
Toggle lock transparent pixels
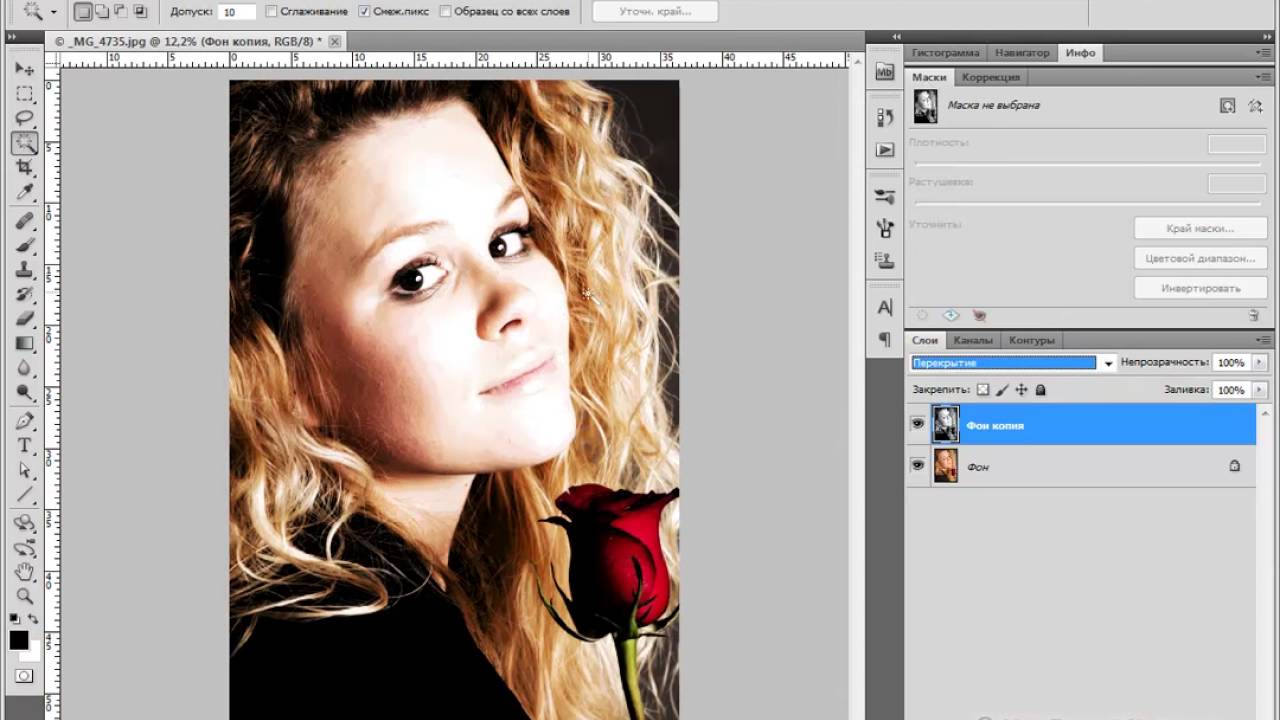(983, 390)
